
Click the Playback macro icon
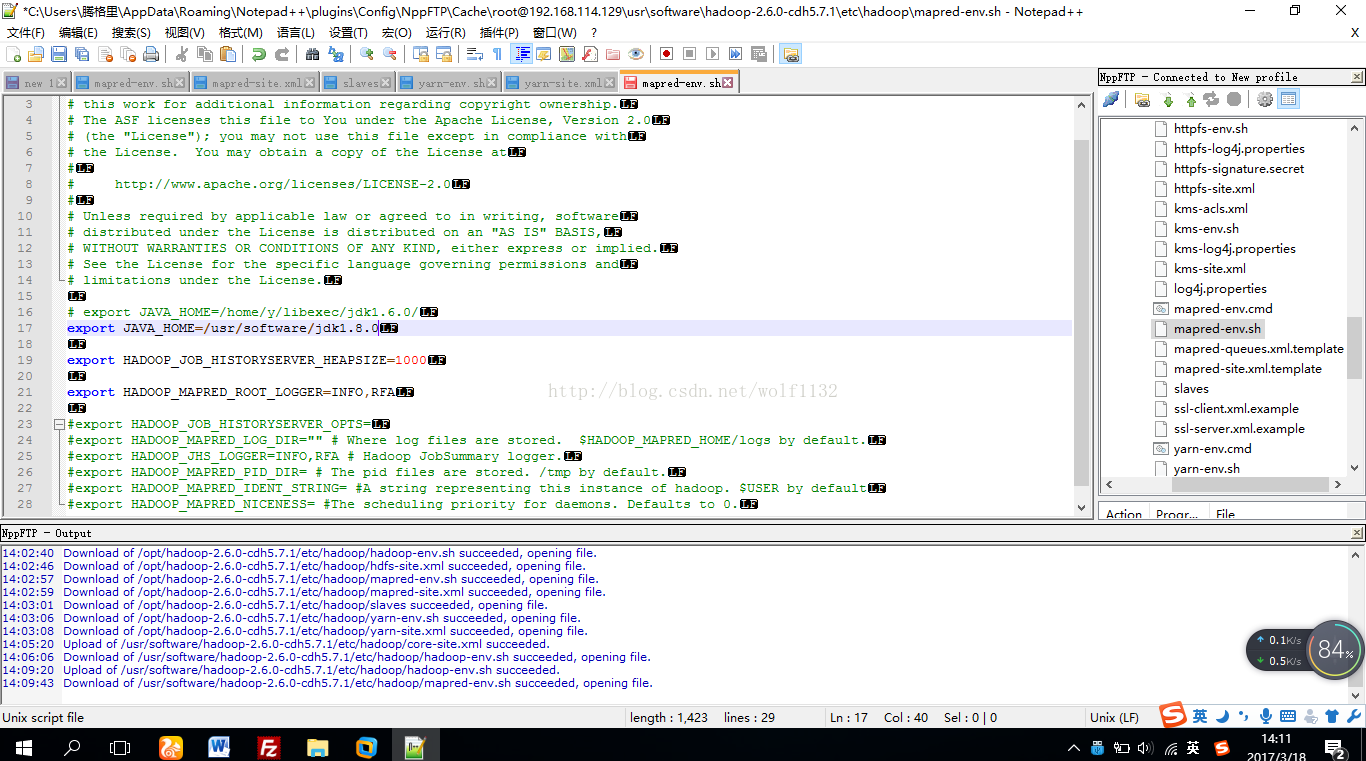[x=712, y=54]
